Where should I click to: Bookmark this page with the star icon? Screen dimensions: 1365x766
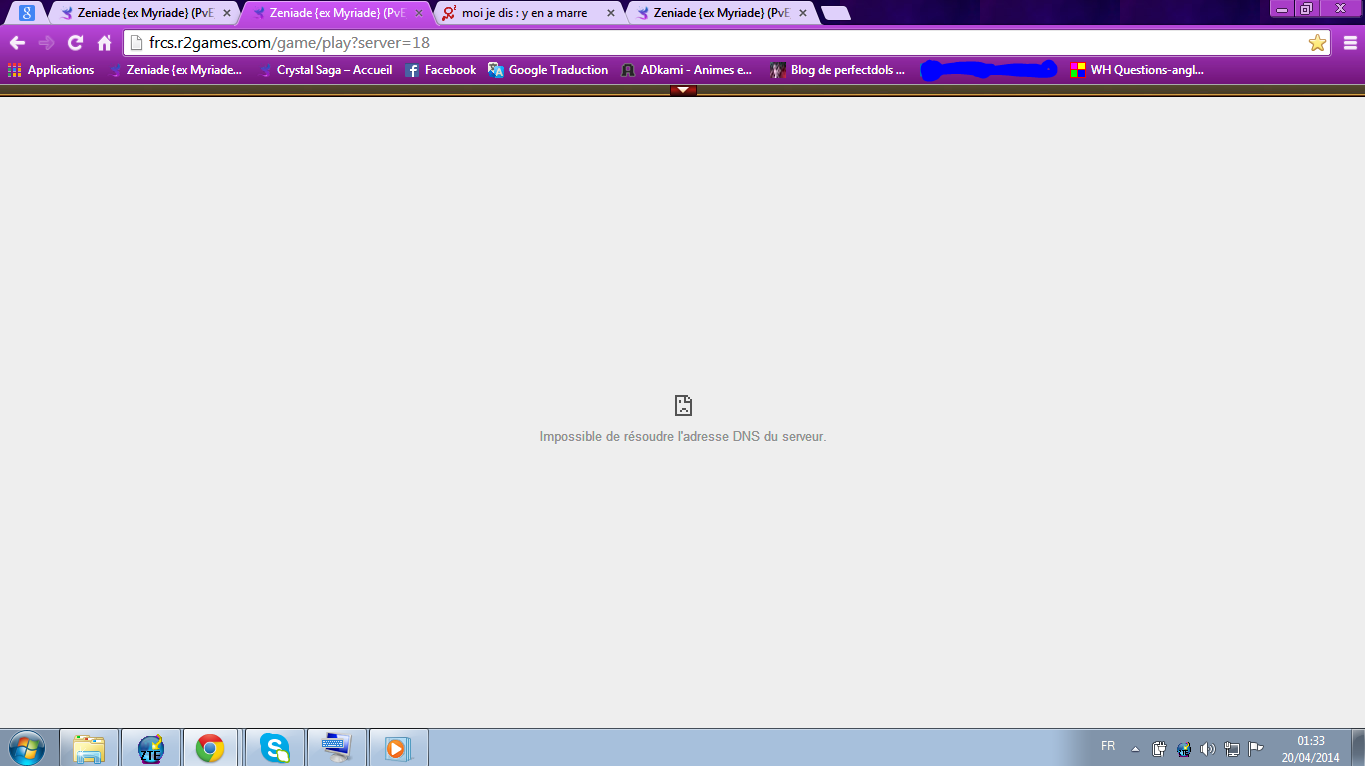[x=1317, y=43]
